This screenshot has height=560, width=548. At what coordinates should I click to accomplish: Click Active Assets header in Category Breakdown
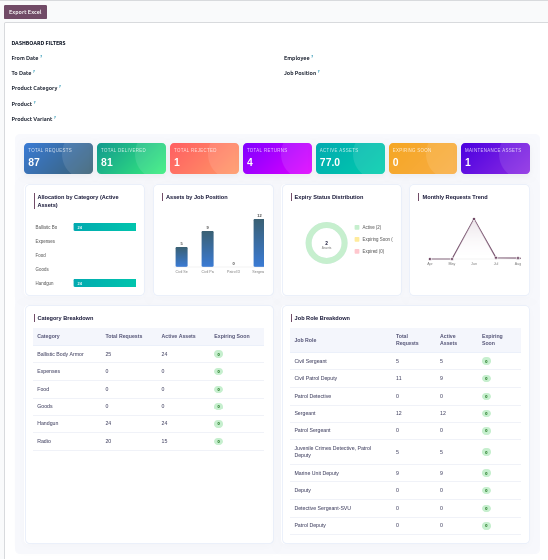point(178,336)
